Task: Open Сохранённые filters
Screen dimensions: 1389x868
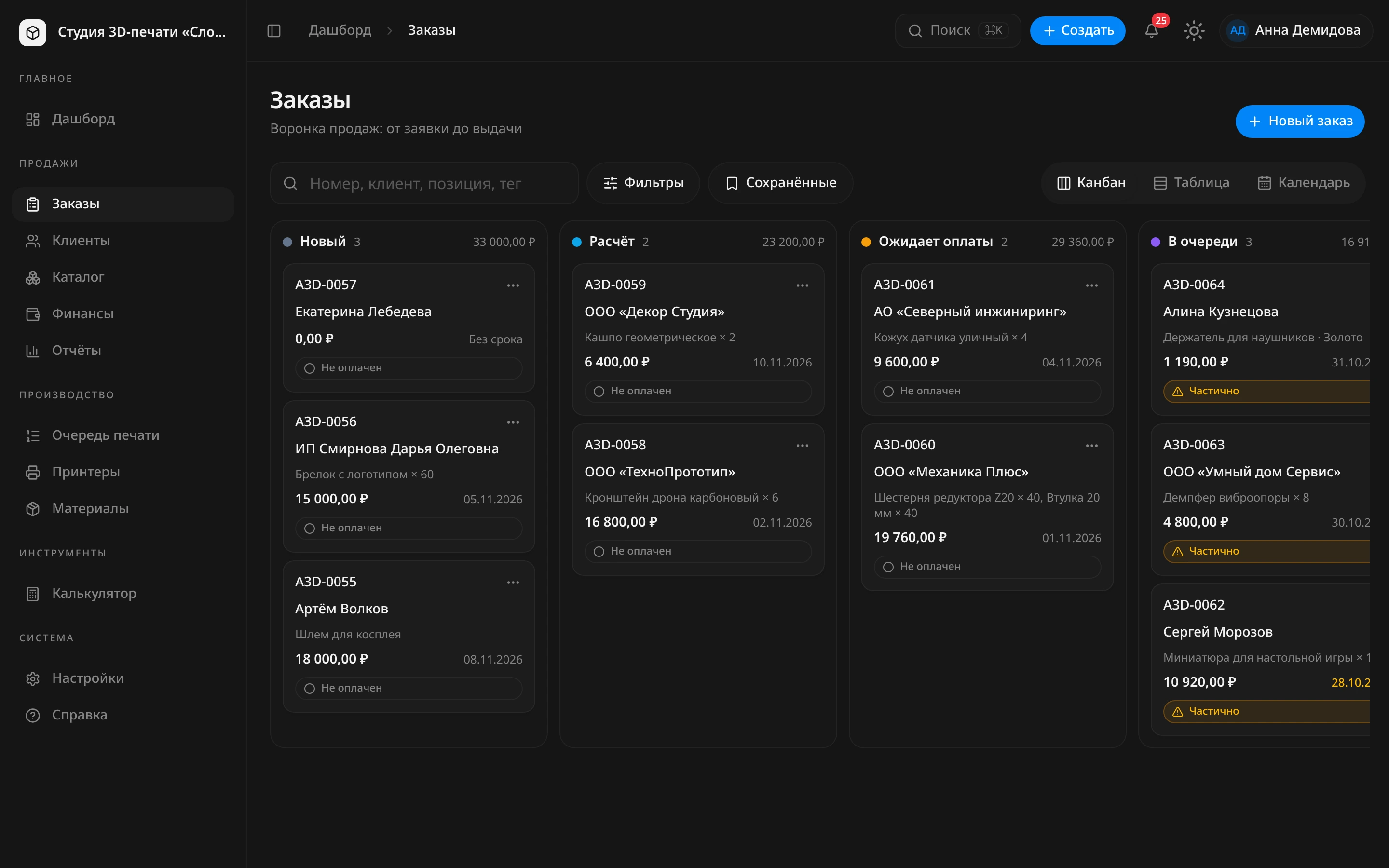Action: coord(781,183)
